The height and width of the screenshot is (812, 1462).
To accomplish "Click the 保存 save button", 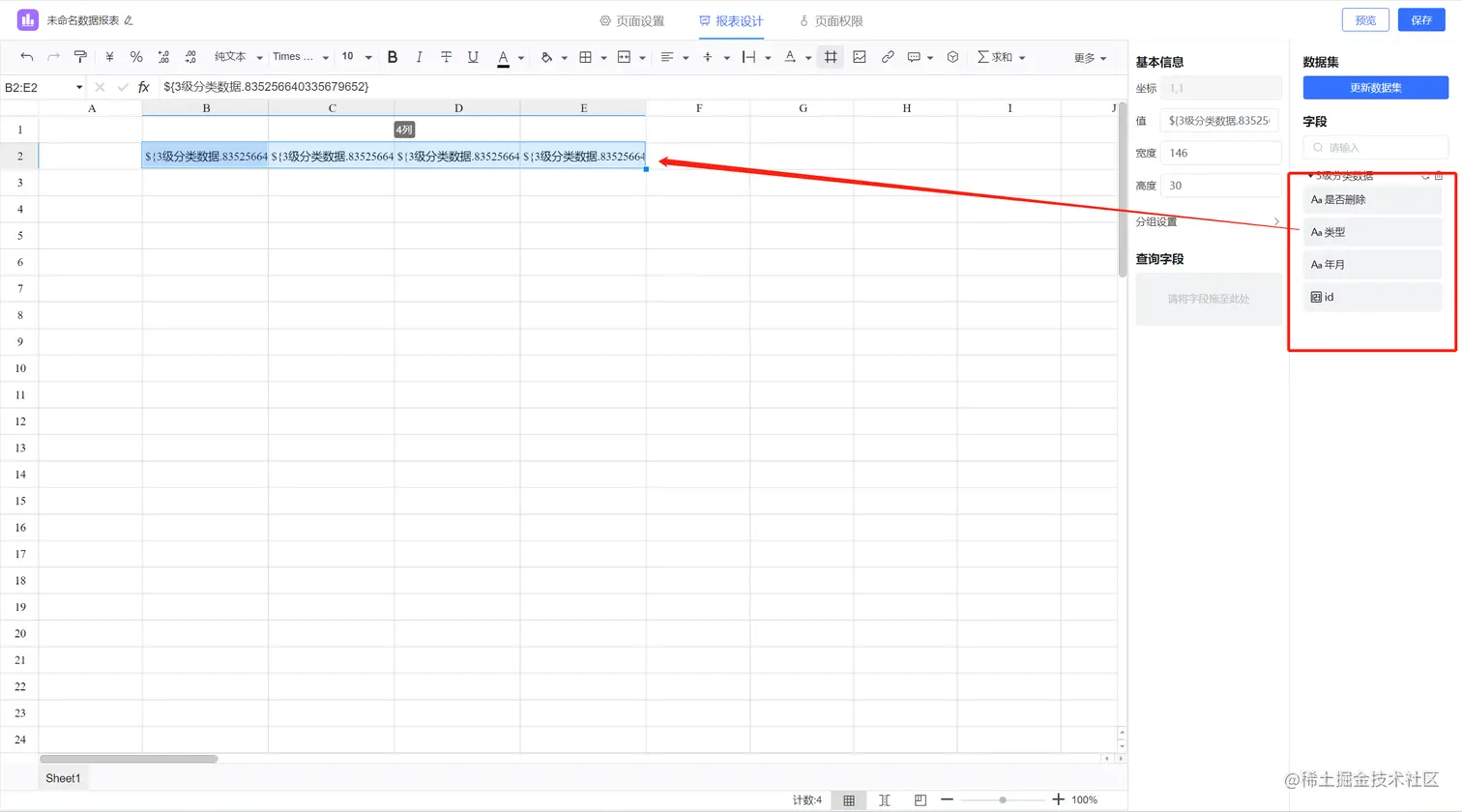I will [x=1421, y=20].
